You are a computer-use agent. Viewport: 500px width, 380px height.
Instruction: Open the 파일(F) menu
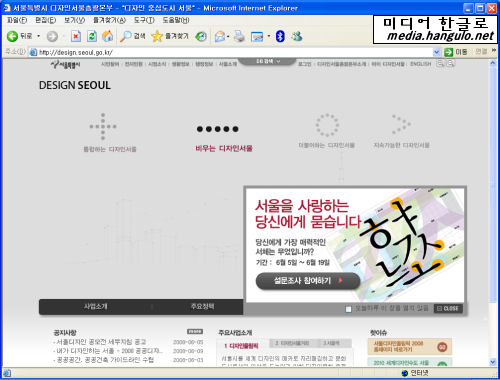(x=17, y=20)
